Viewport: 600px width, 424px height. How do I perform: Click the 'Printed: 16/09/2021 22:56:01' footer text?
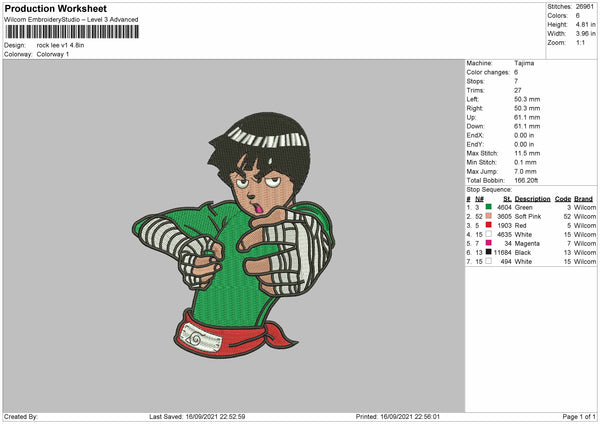398,417
